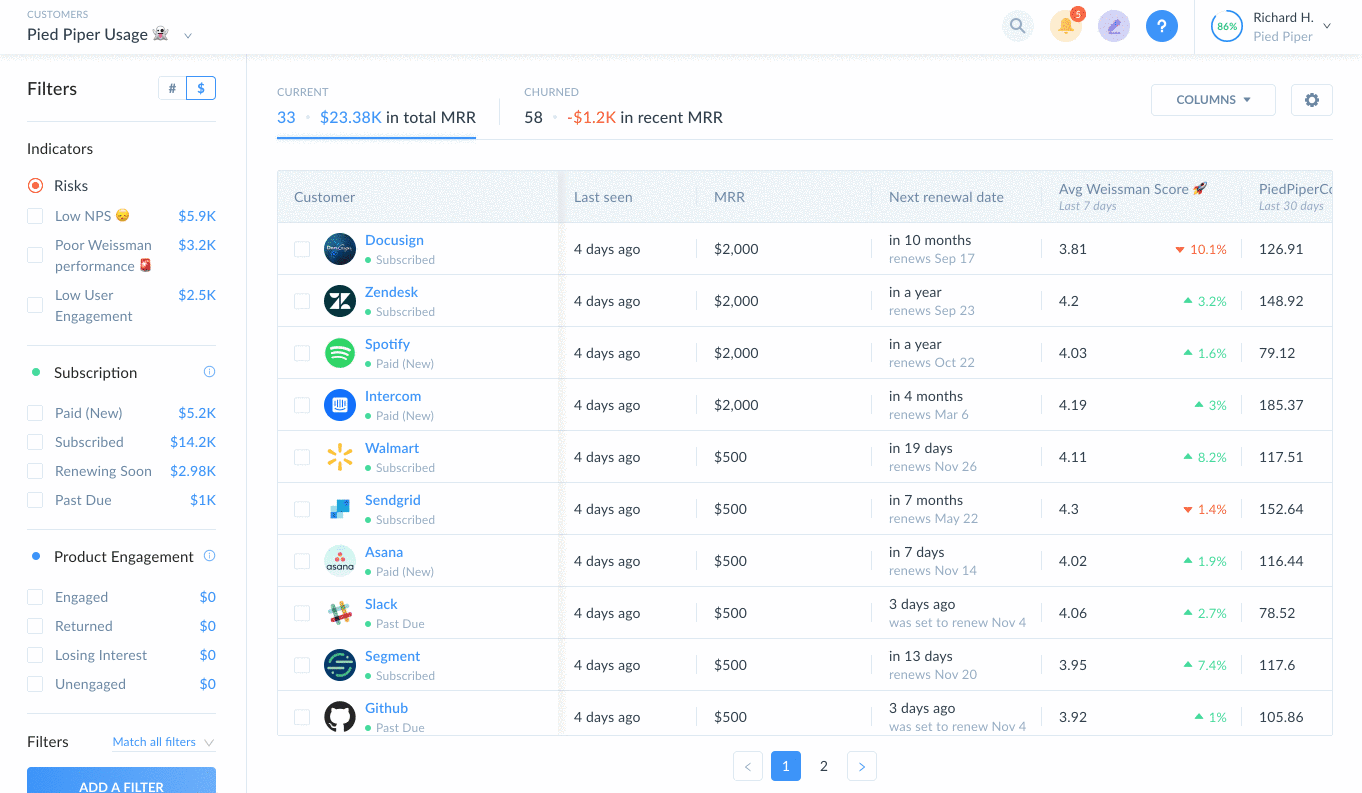Screen dimensions: 1362x793
Task: Click Walmart's 'renews Nov 26' text
Action: tap(933, 466)
